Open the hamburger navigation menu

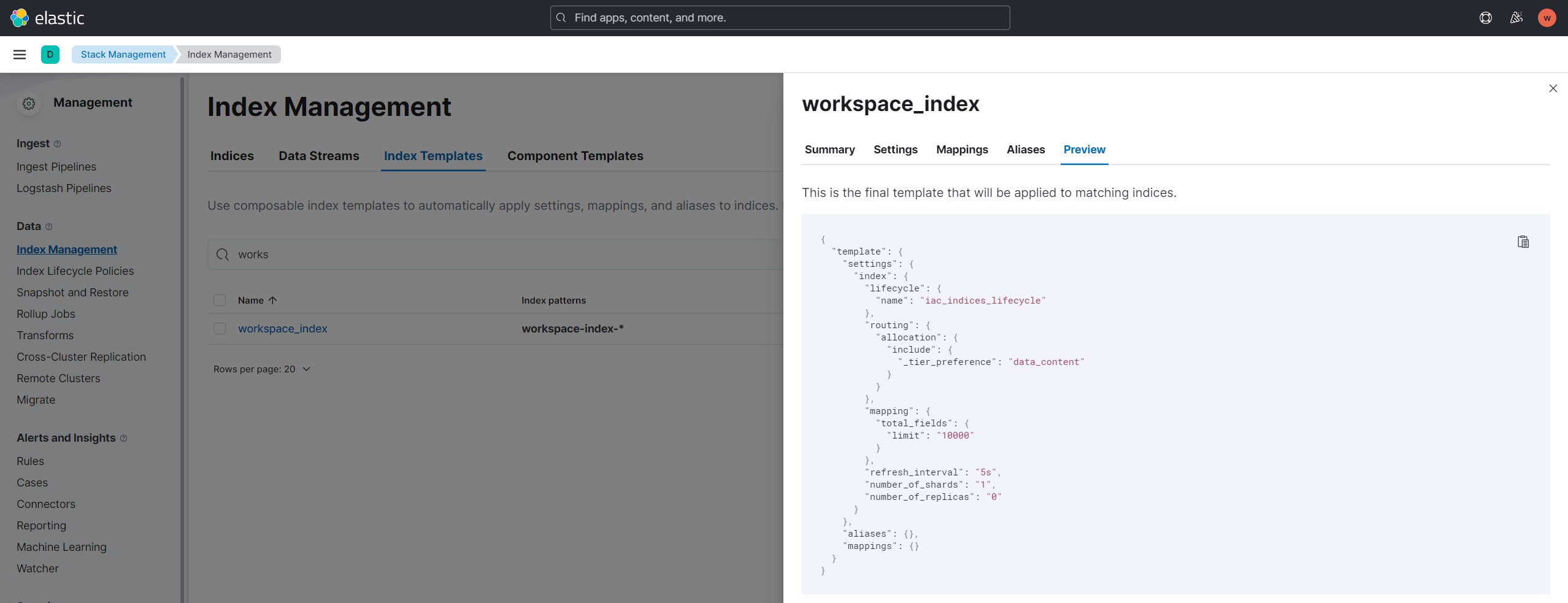pyautogui.click(x=20, y=55)
